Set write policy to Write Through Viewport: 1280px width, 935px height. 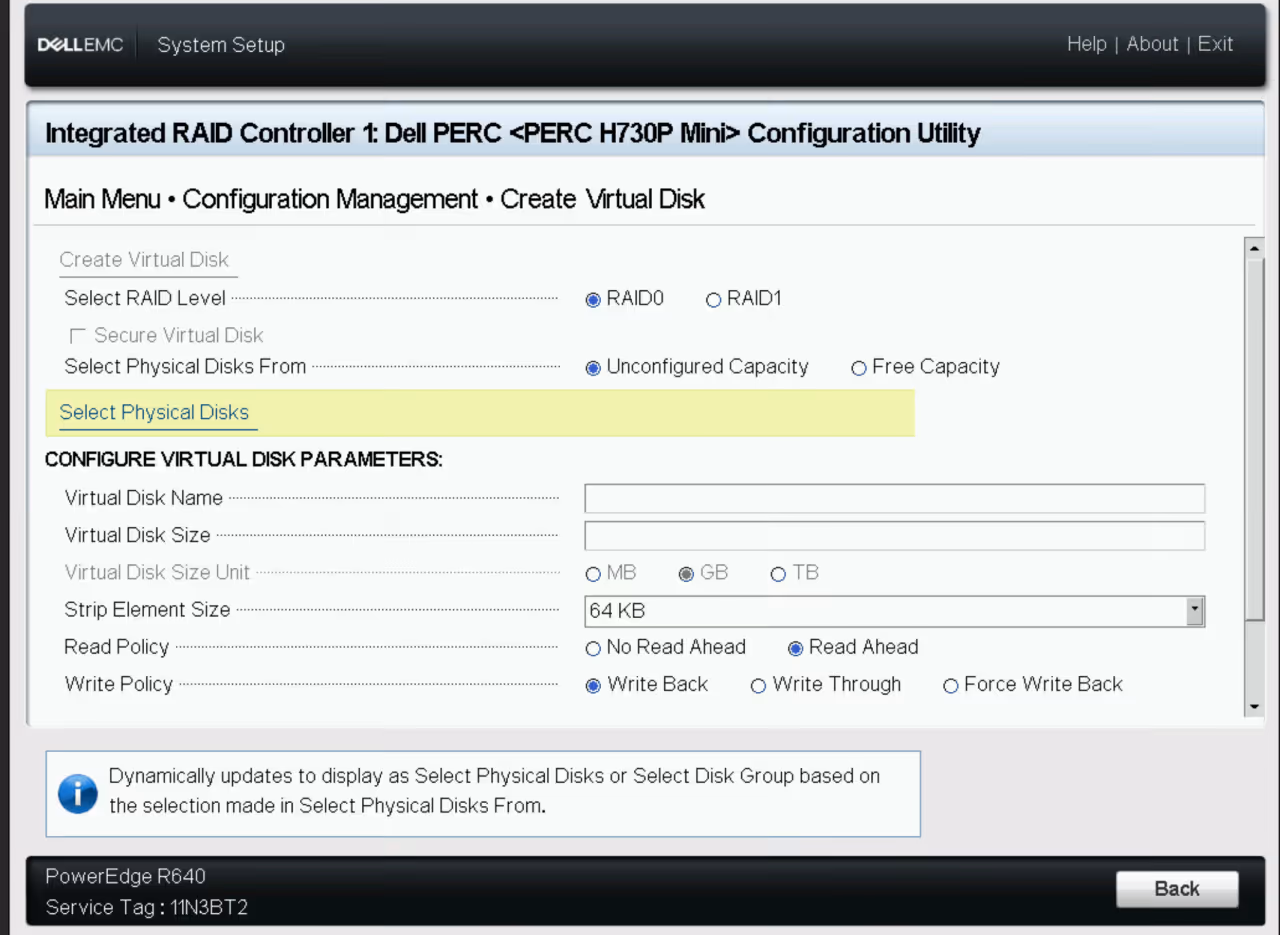(758, 686)
